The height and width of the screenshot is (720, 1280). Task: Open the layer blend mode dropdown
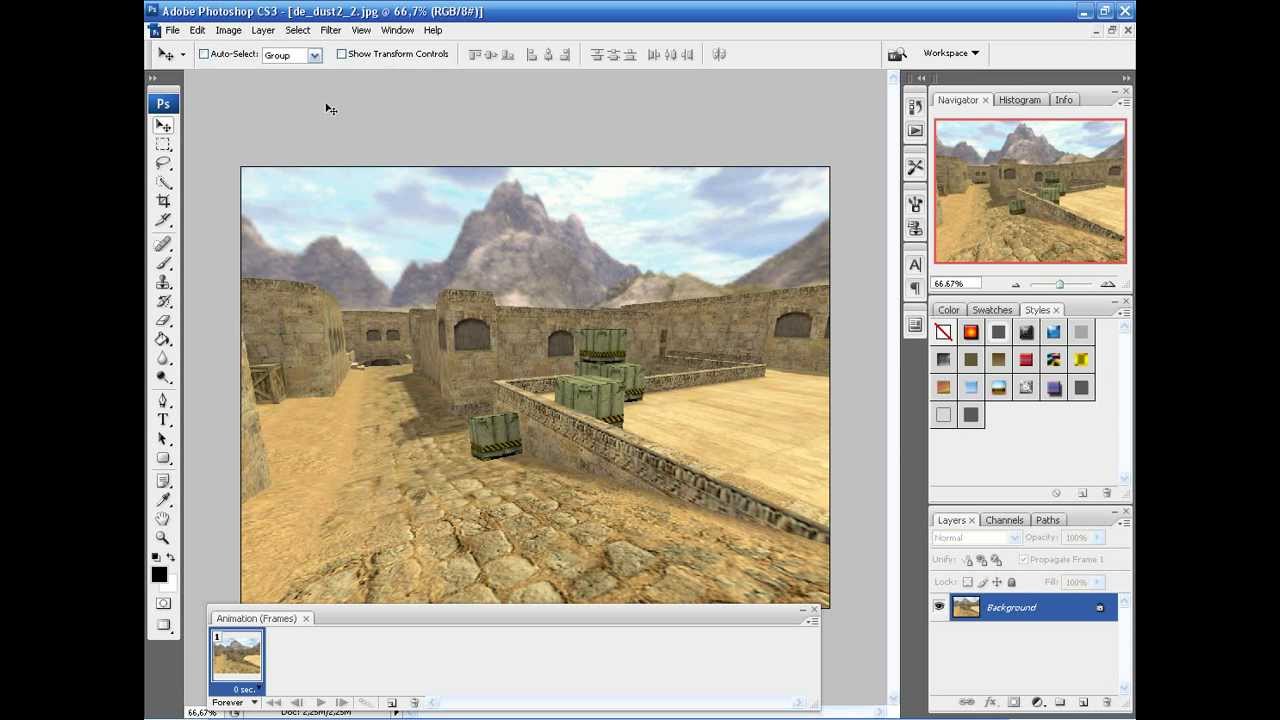click(976, 538)
